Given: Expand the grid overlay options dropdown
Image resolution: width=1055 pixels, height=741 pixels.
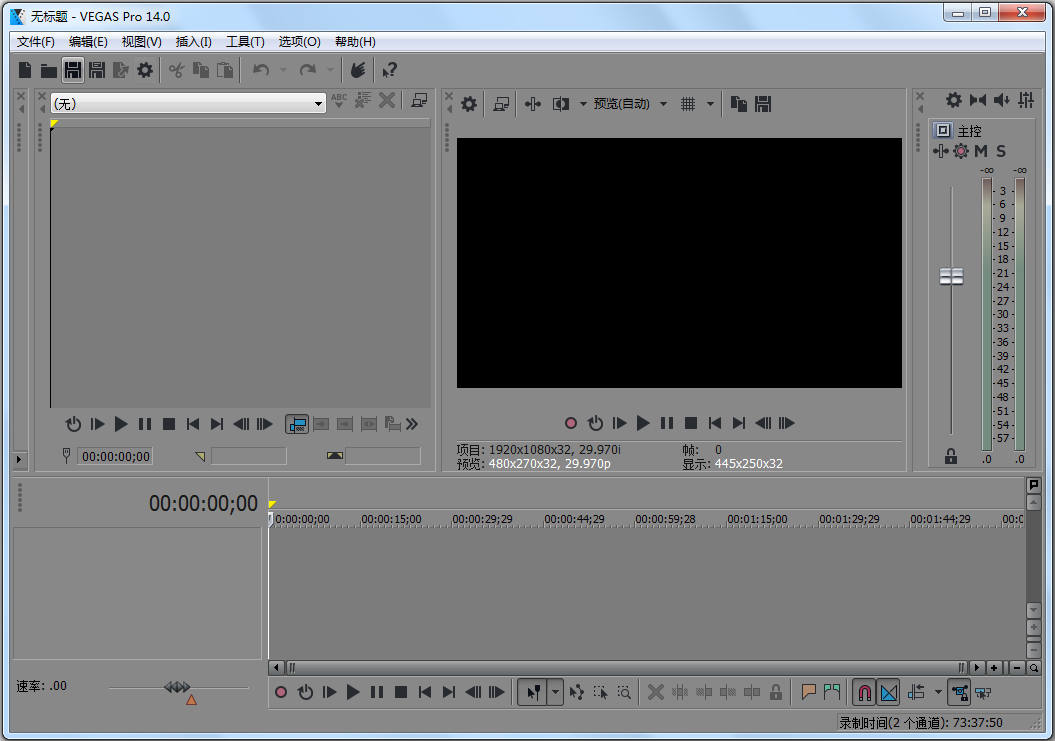Looking at the screenshot, I should click(x=710, y=103).
